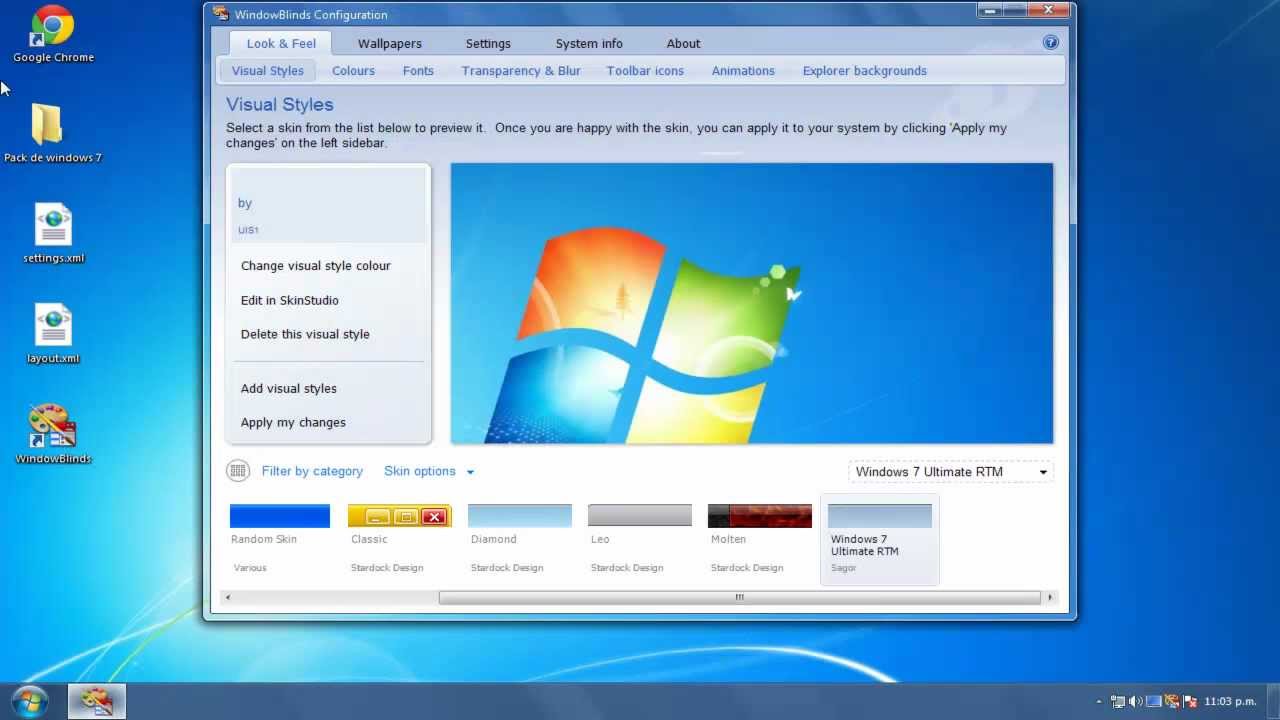The image size is (1280, 720).
Task: Click the skin list scroll right arrow
Action: click(1049, 597)
